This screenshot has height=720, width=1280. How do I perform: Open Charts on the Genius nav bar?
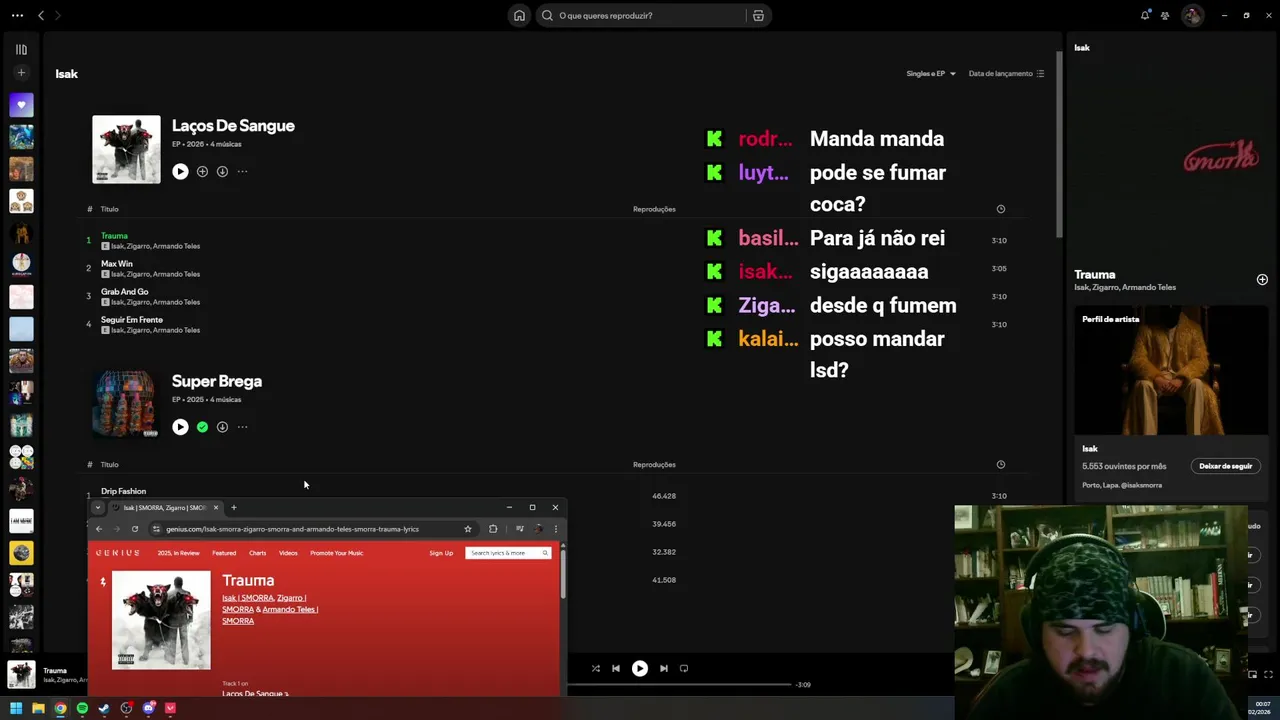click(257, 553)
